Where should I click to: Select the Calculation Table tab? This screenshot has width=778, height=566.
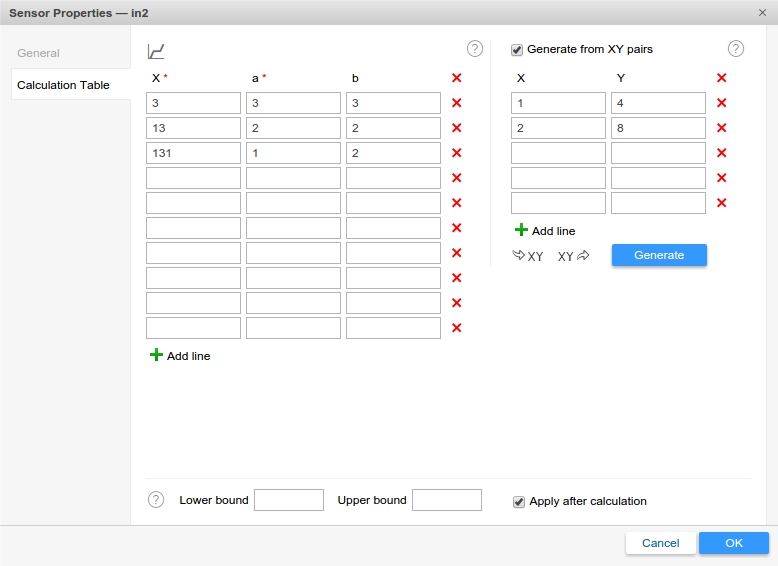coord(63,85)
